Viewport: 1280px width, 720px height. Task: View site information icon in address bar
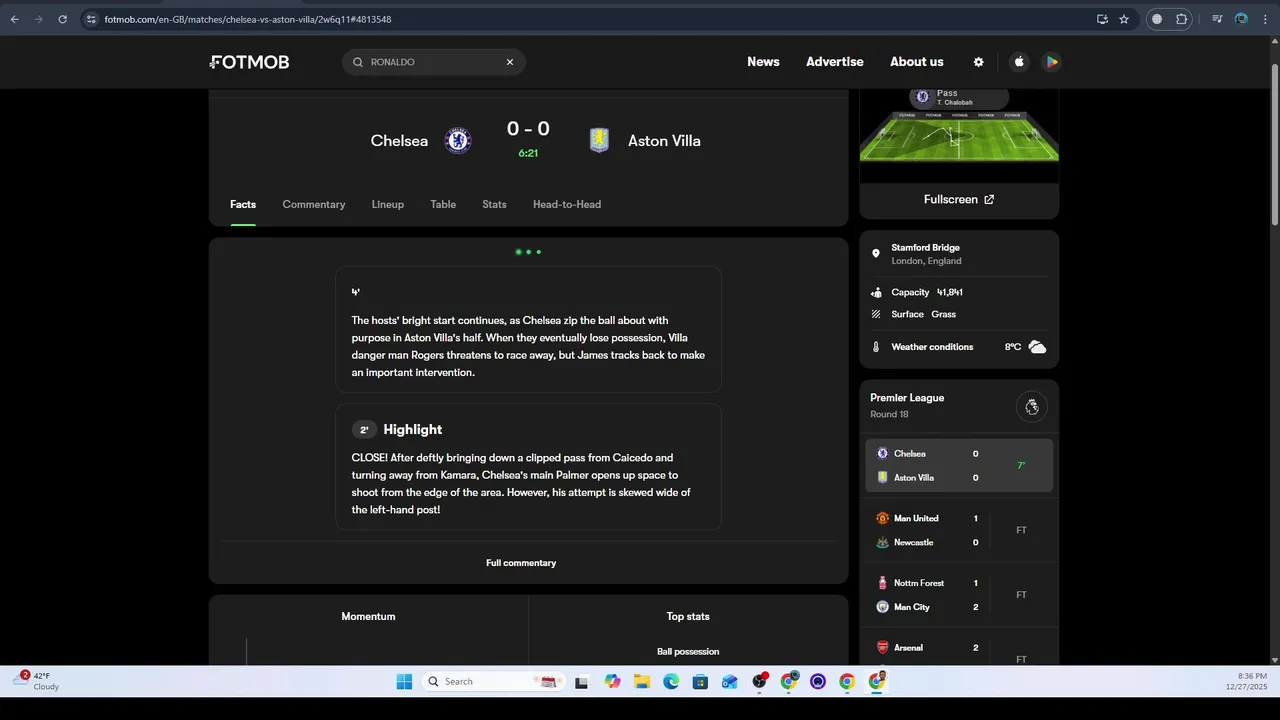click(x=90, y=19)
